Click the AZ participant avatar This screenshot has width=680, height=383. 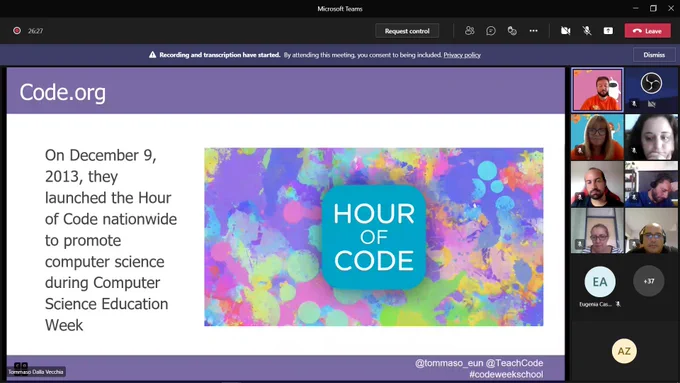pos(624,351)
